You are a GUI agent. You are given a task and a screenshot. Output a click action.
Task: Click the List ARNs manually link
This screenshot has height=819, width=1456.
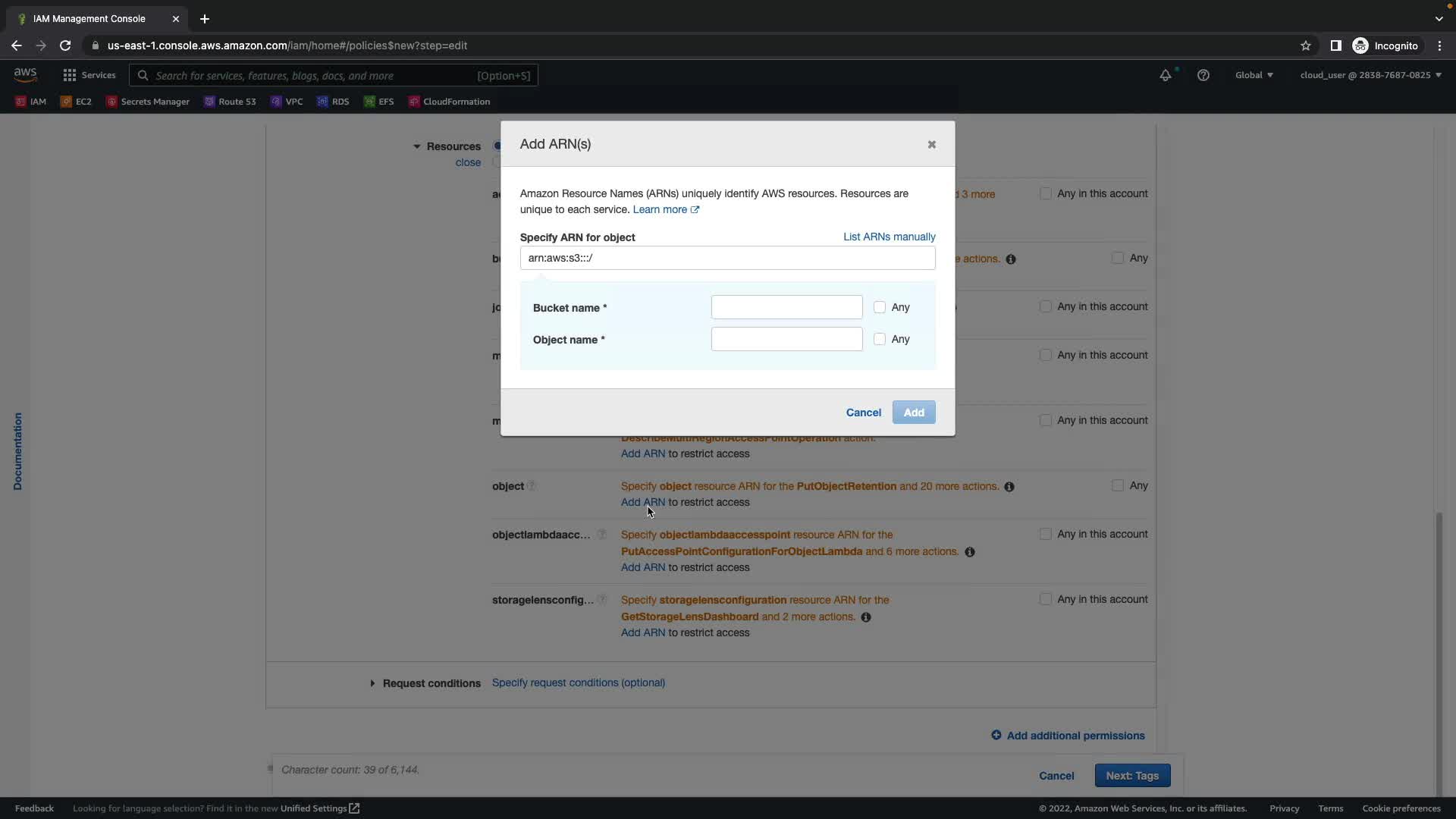click(889, 237)
